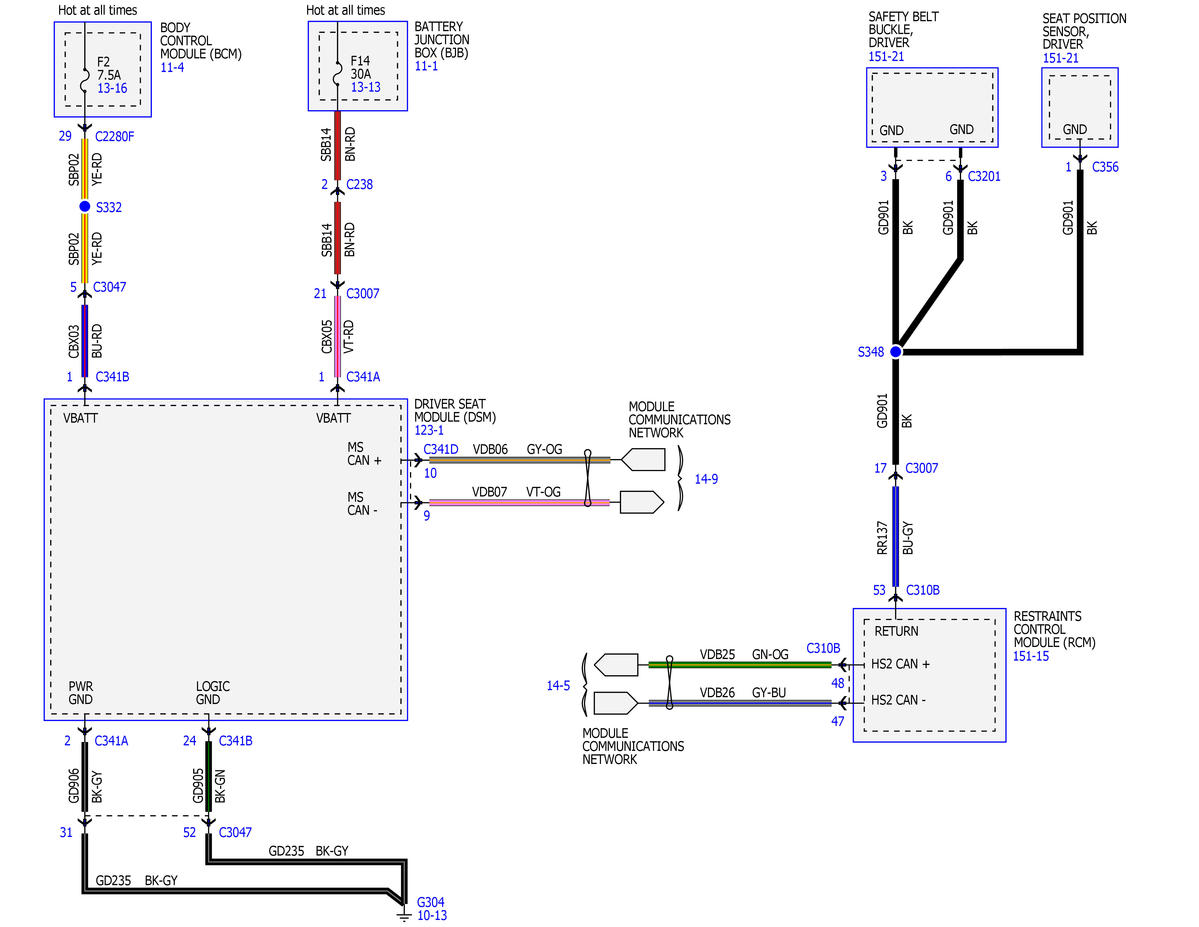The width and height of the screenshot is (1199, 927).
Task: Open 151-21 link under Seat Position Sensor, Driver
Action: click(1061, 58)
